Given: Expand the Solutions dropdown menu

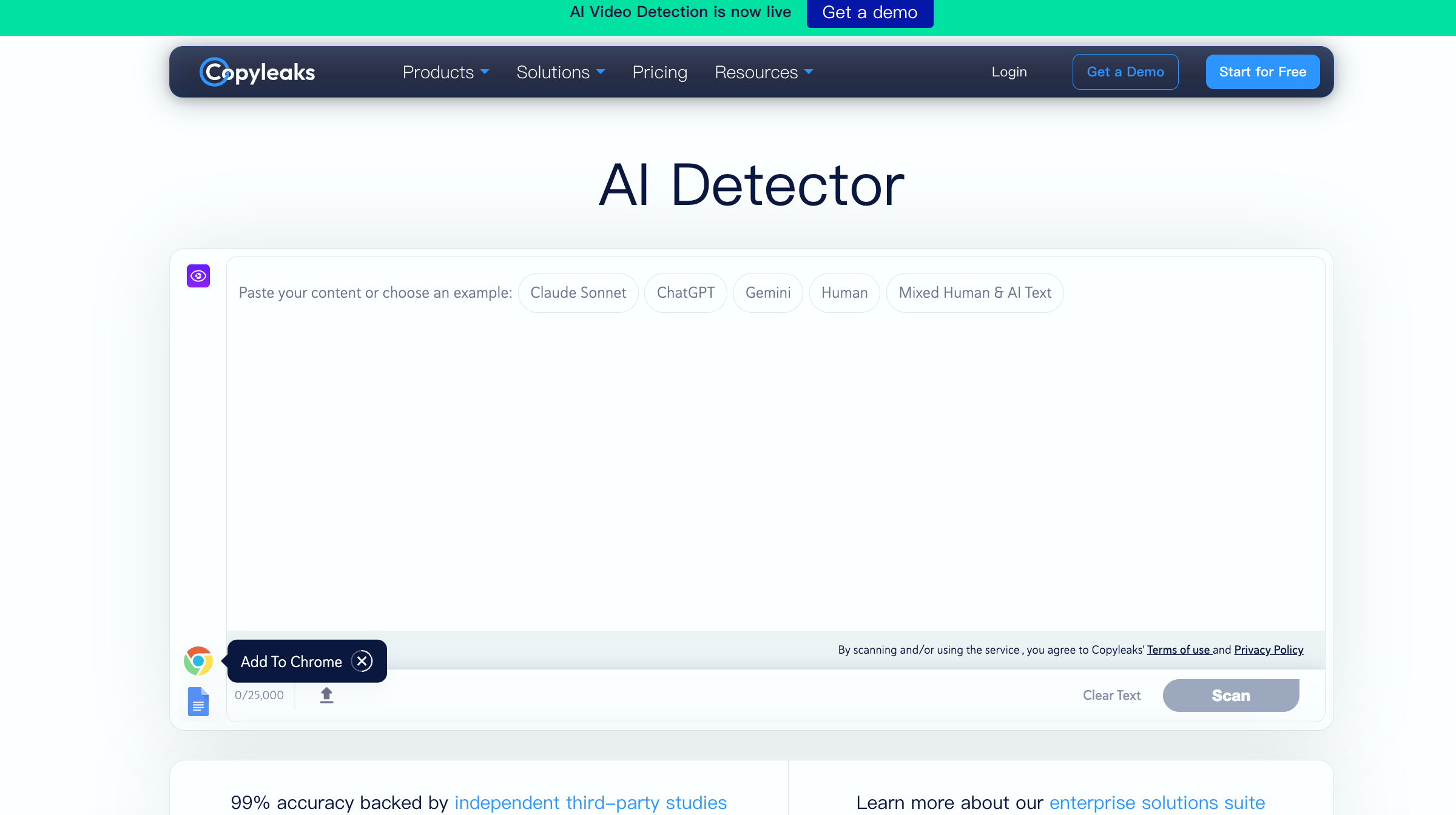Looking at the screenshot, I should coord(561,72).
